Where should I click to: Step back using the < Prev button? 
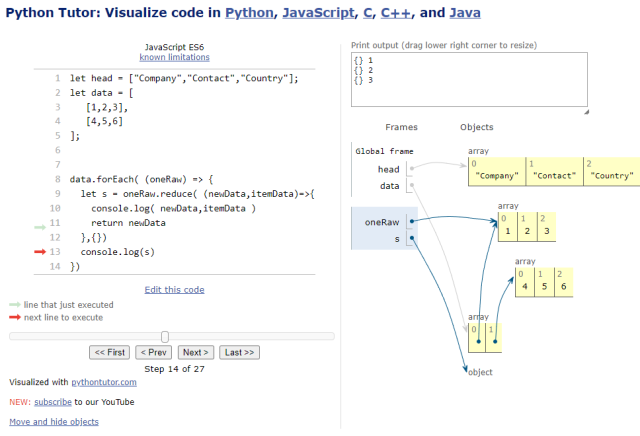pos(153,352)
